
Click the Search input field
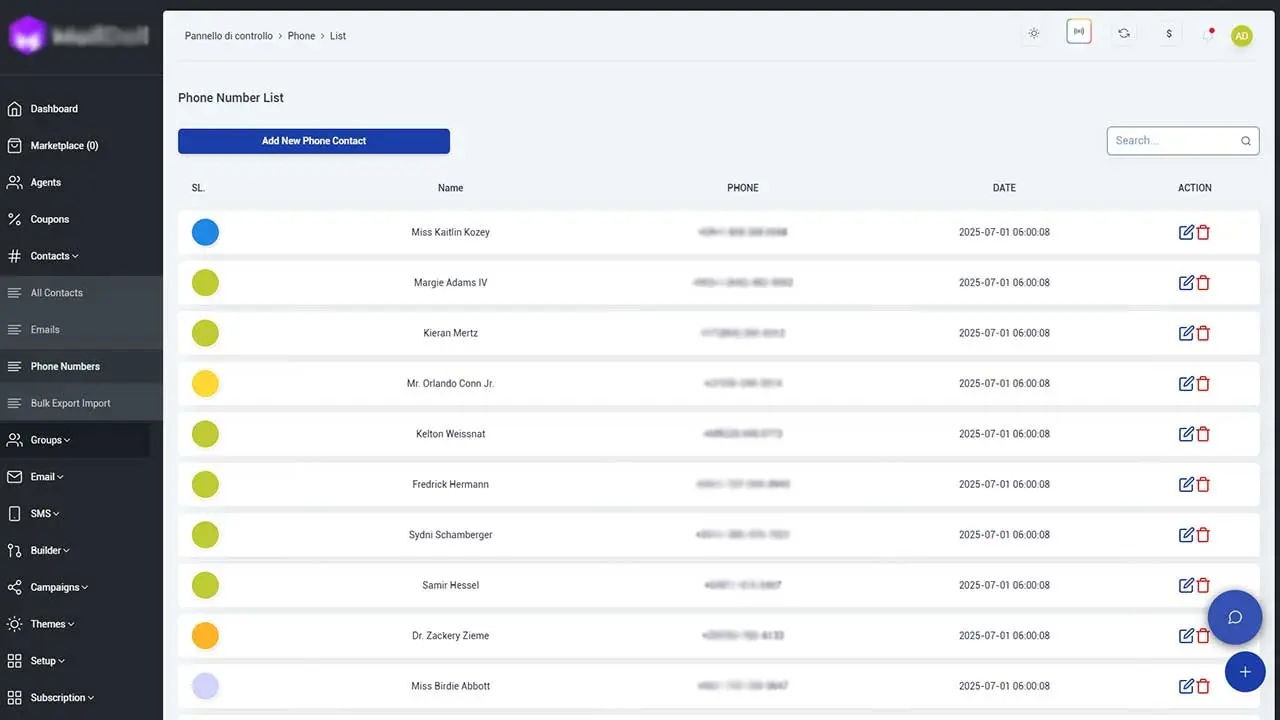coord(1172,141)
